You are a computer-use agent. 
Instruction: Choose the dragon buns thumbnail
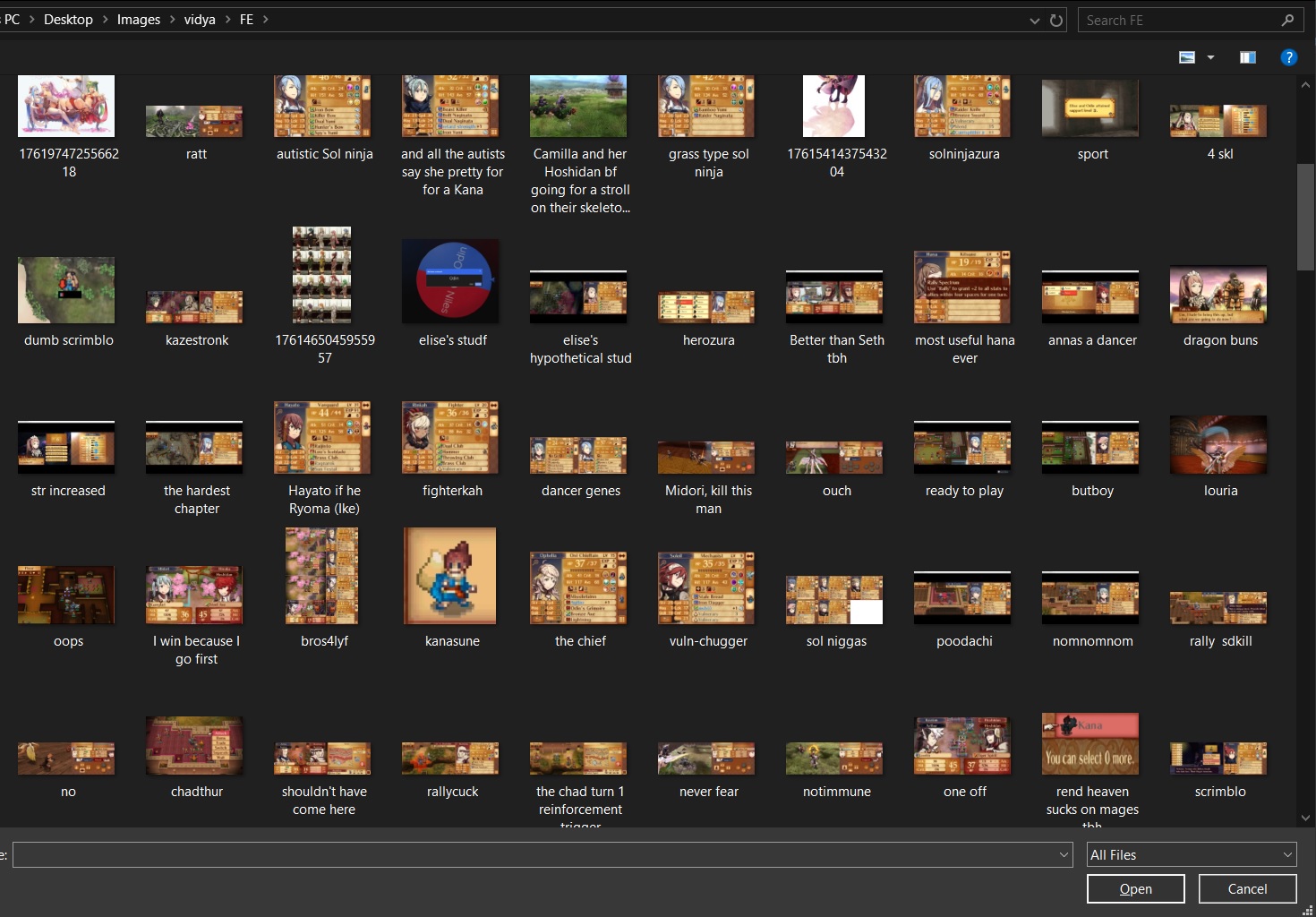pos(1218,294)
